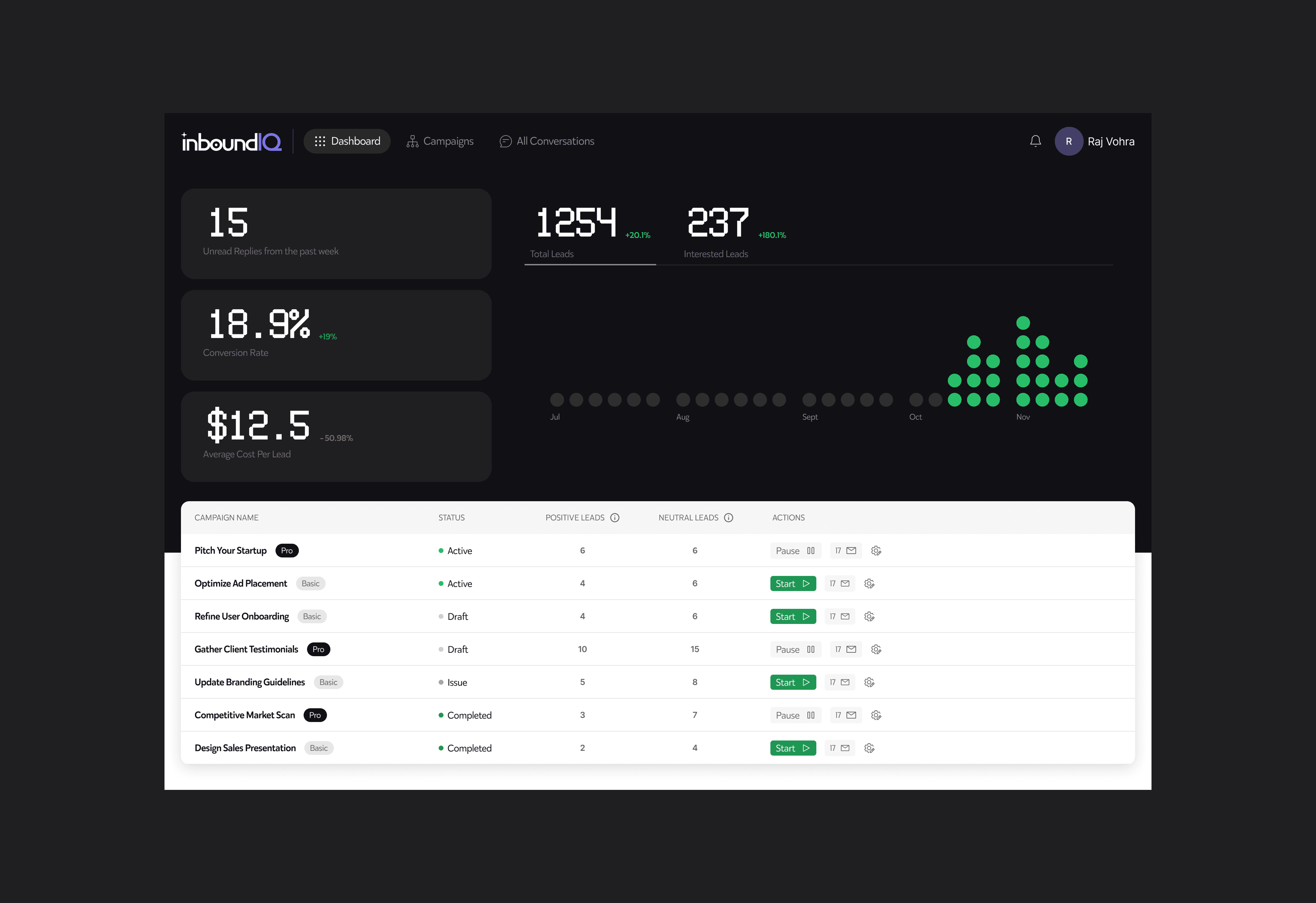Image resolution: width=1316 pixels, height=903 pixels.
Task: Open mail count for Optimize Ad Placement
Action: [x=839, y=583]
